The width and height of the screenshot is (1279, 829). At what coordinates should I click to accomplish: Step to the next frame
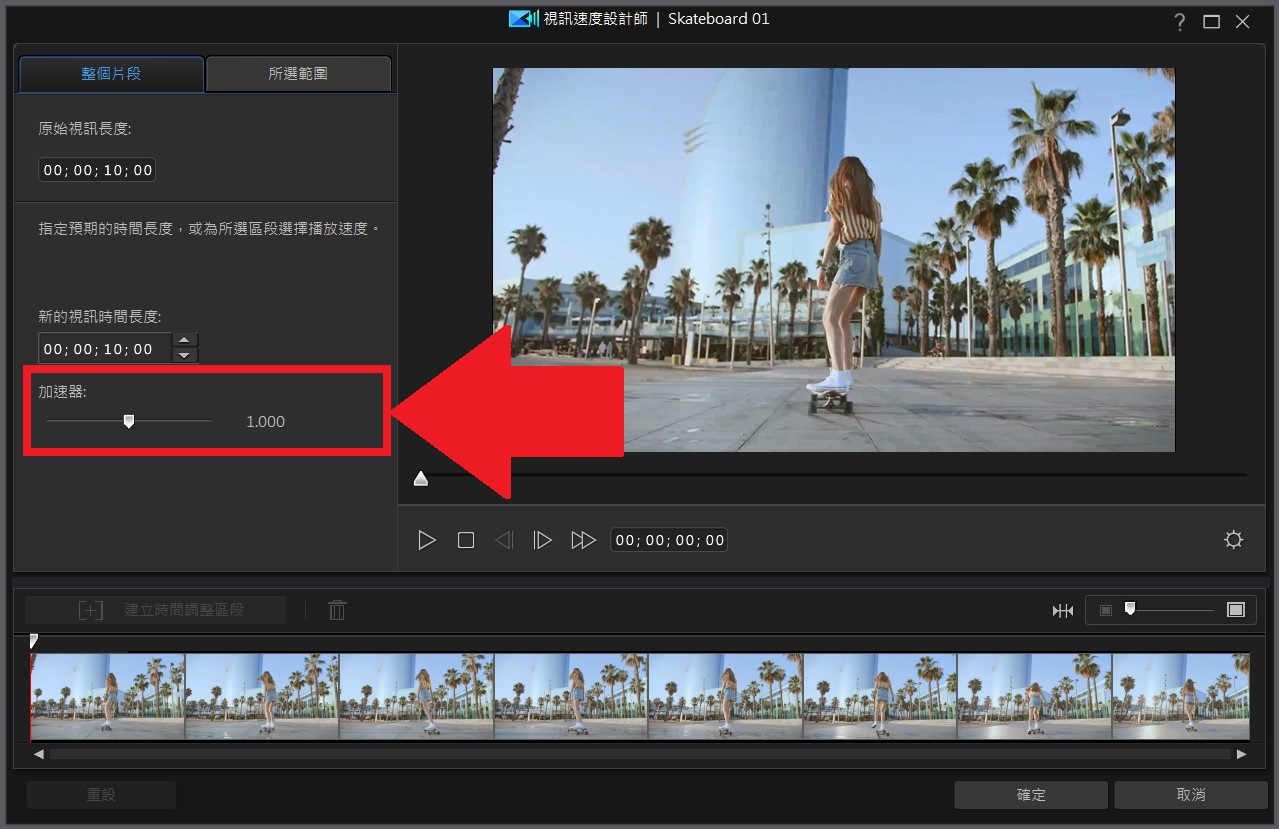pyautogui.click(x=543, y=540)
